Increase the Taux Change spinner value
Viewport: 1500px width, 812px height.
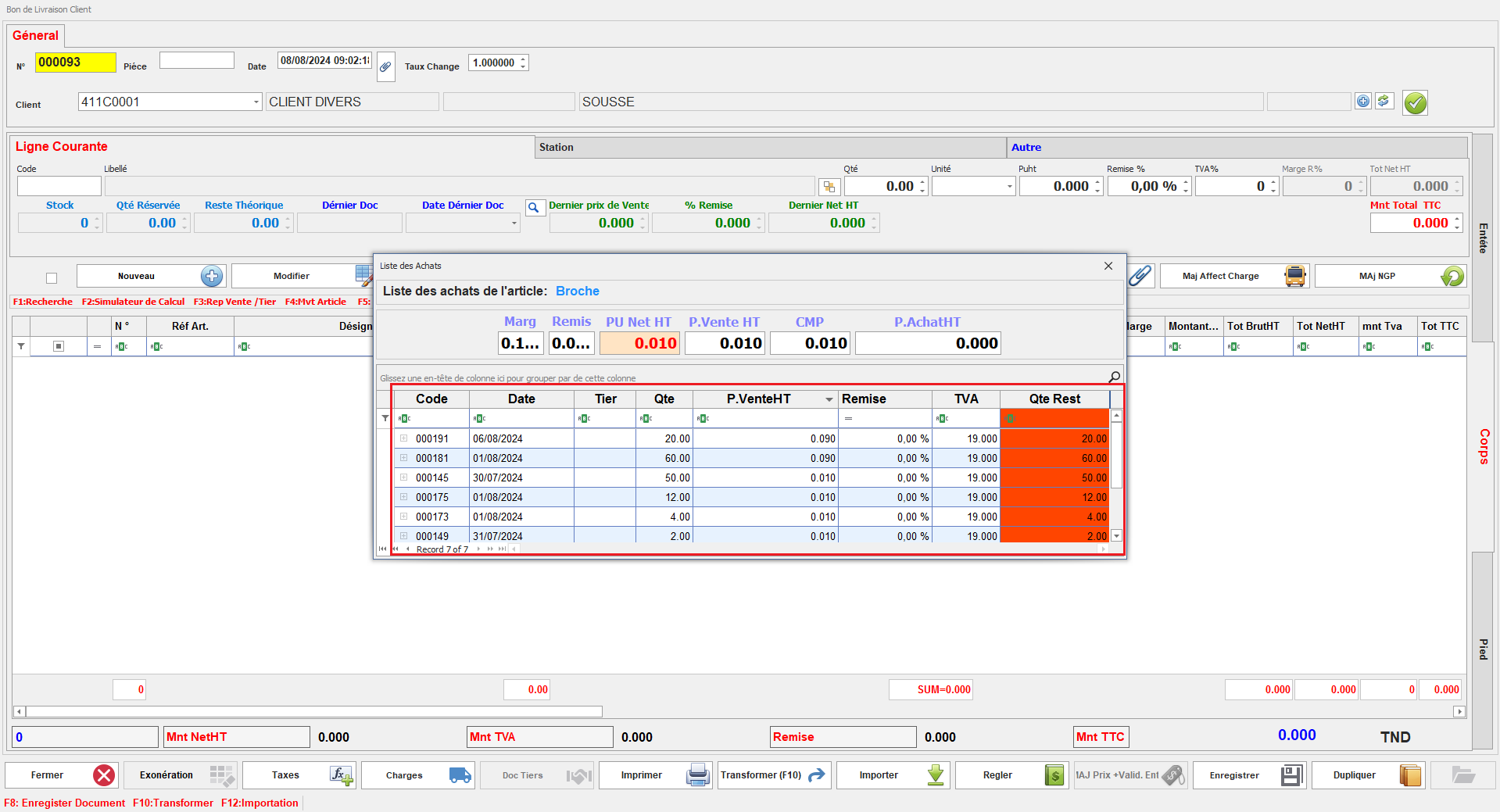click(523, 59)
